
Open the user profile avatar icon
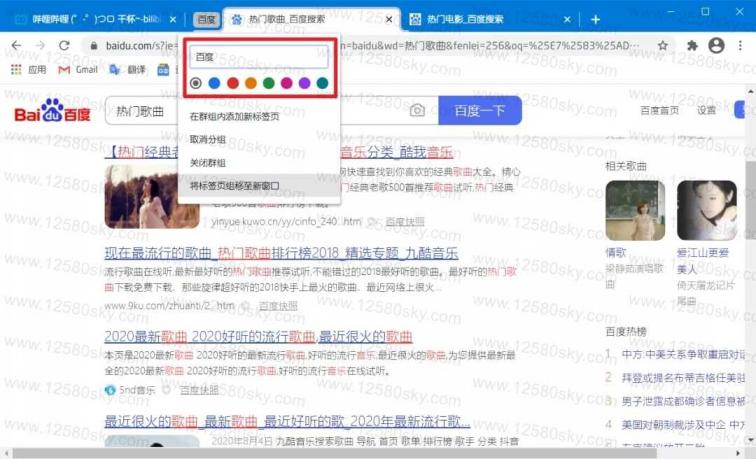click(x=716, y=45)
